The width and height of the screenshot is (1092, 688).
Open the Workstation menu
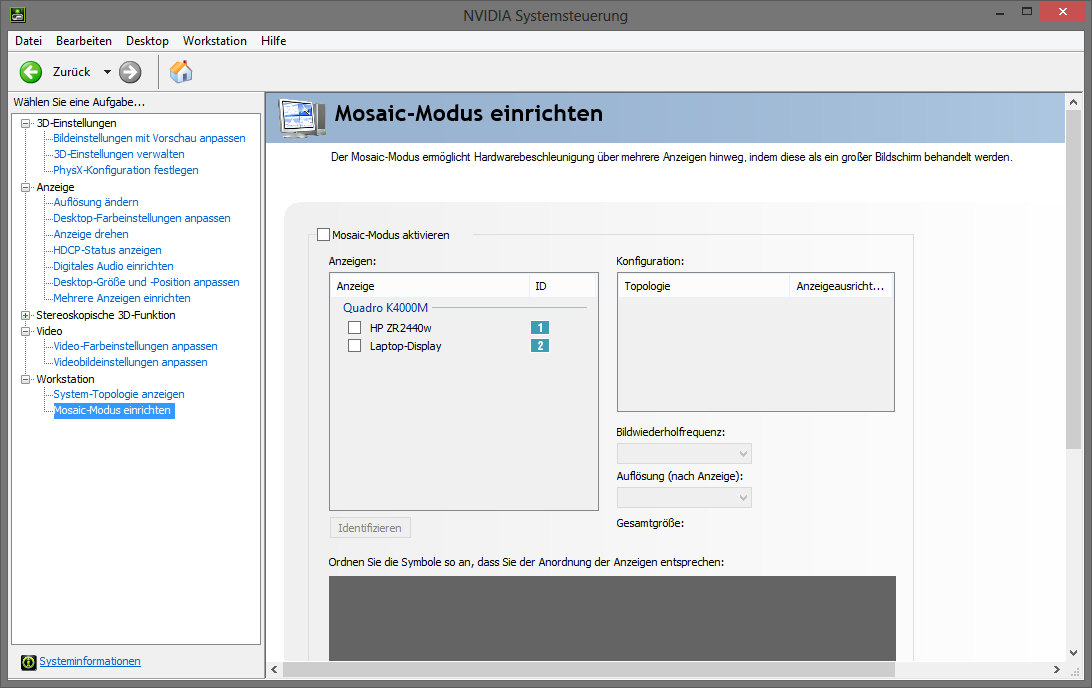[214, 40]
